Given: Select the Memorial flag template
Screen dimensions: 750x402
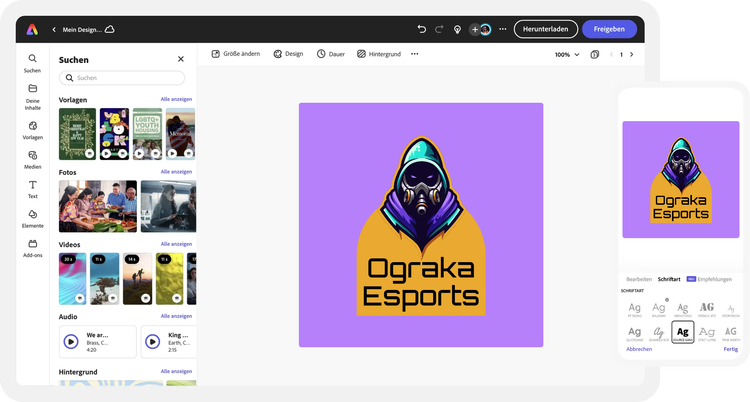Looking at the screenshot, I should [180, 134].
